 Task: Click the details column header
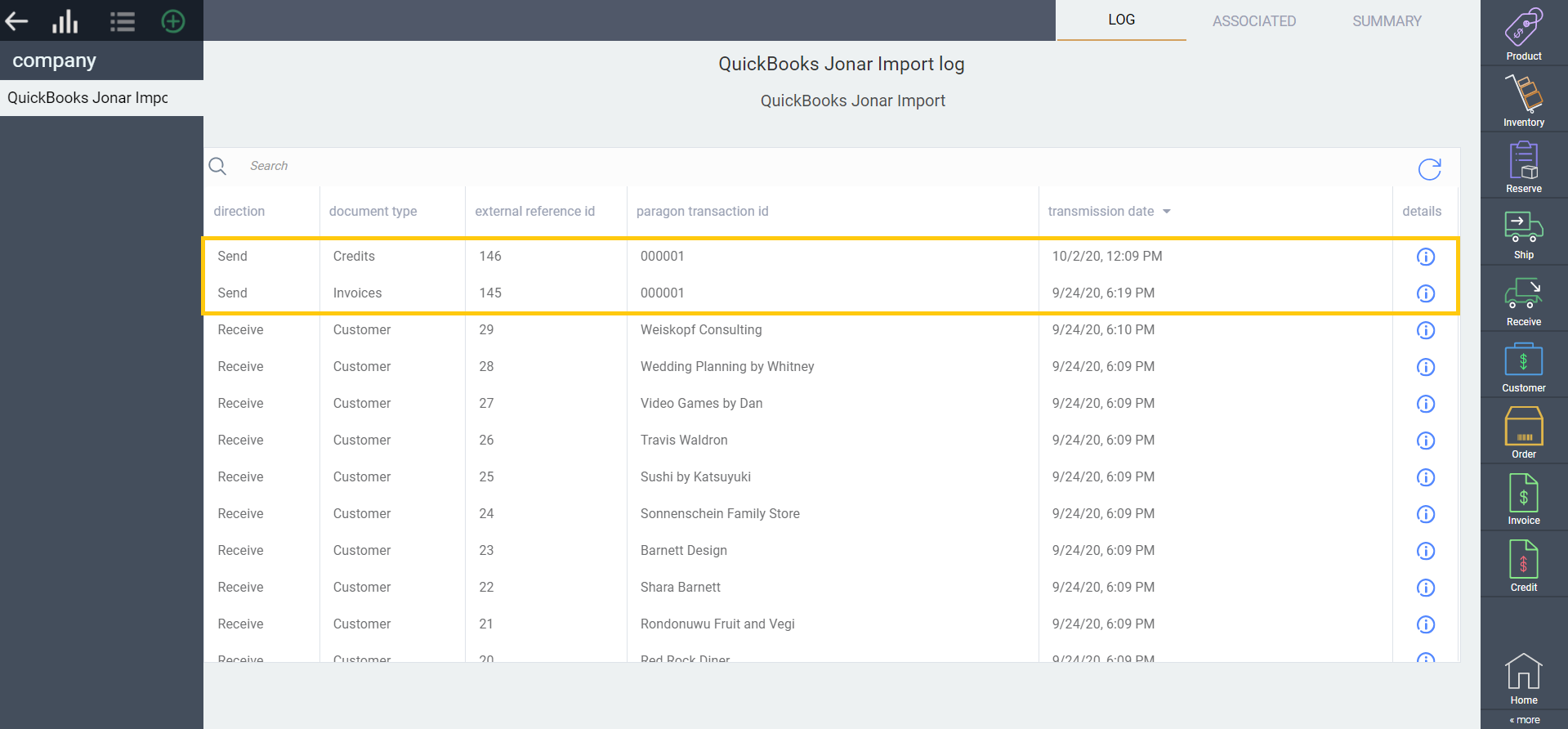coord(1422,211)
